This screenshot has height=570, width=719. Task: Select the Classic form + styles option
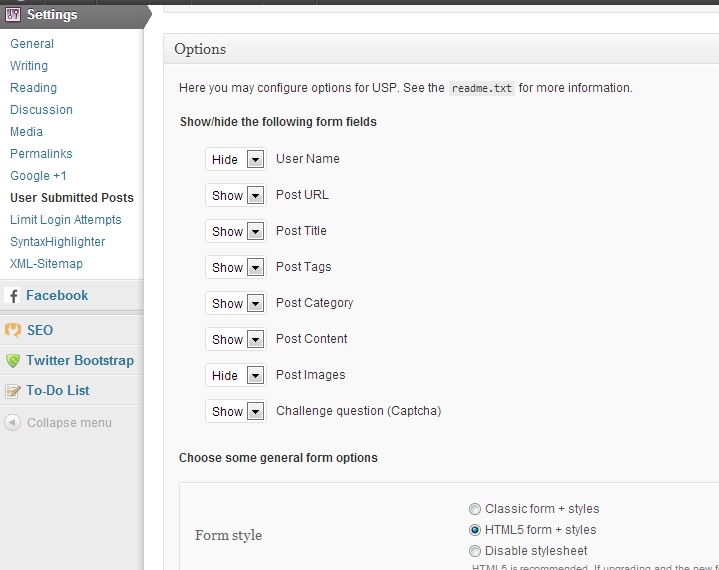pos(475,509)
